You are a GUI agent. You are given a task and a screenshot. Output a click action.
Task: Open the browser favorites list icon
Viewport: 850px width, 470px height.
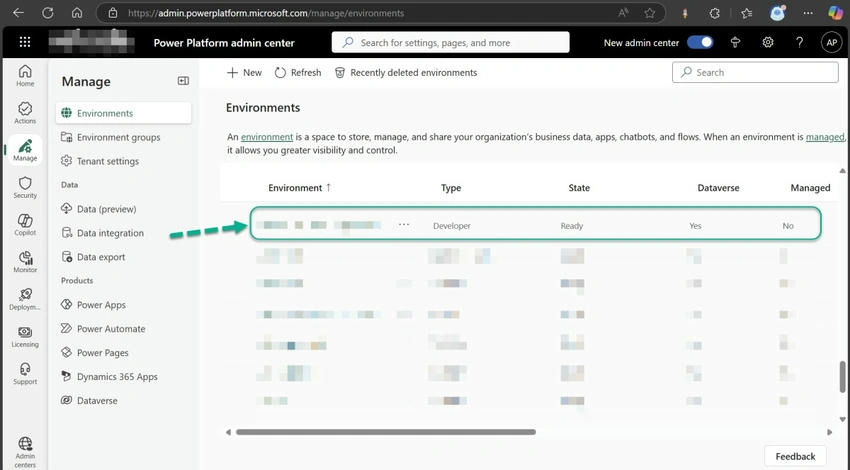tap(746, 14)
